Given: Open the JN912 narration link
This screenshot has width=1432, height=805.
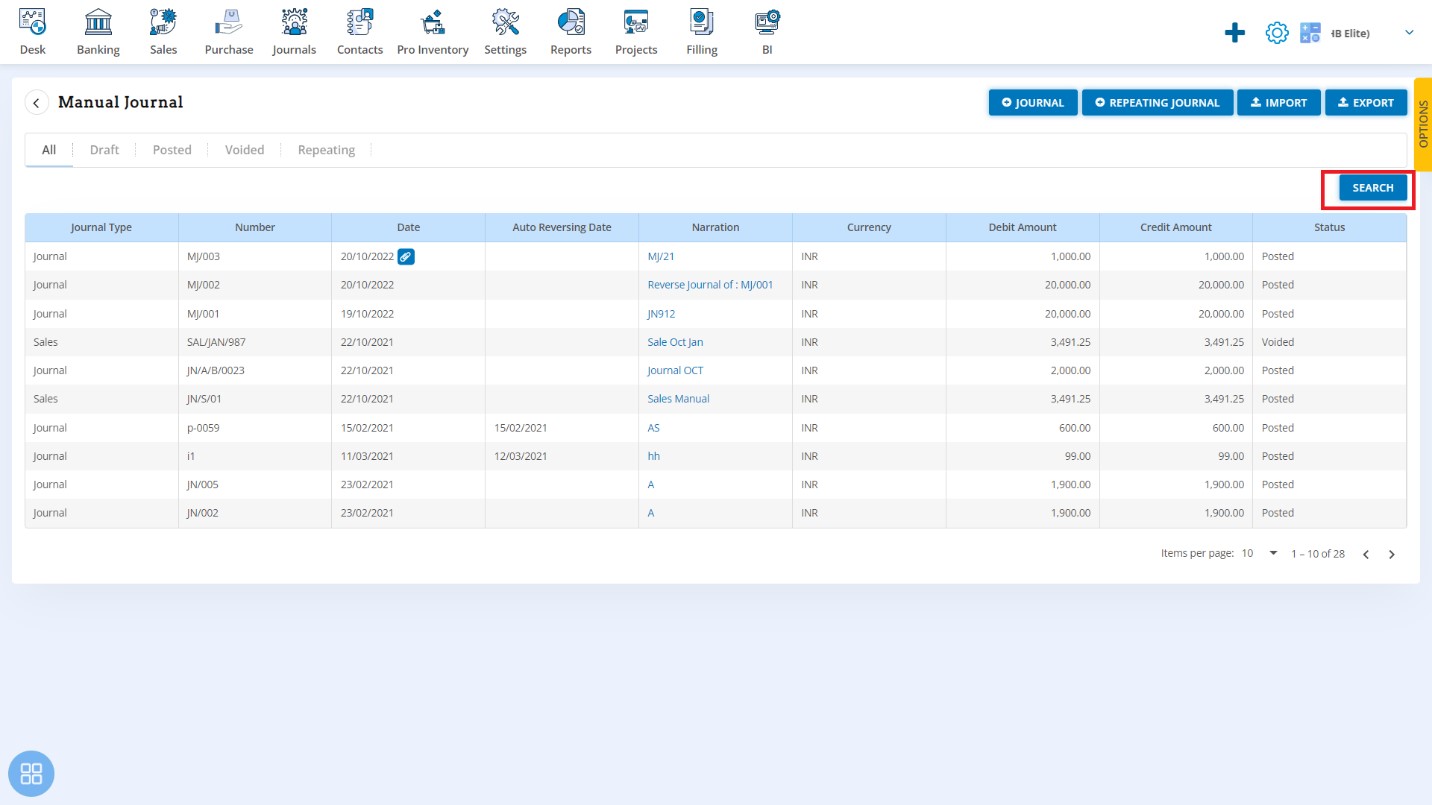Looking at the screenshot, I should 661,314.
